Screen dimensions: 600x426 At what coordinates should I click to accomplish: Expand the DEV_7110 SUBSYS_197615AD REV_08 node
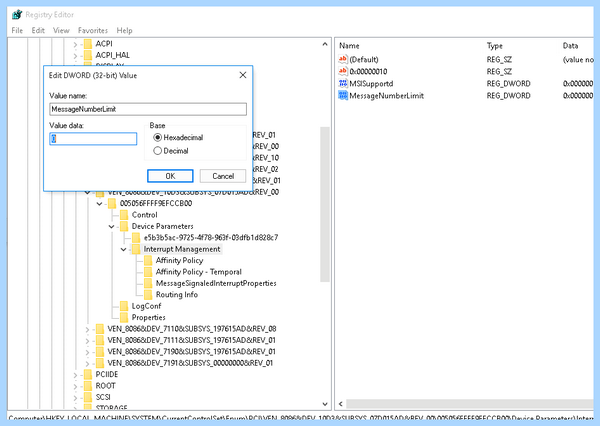pyautogui.click(x=87, y=330)
